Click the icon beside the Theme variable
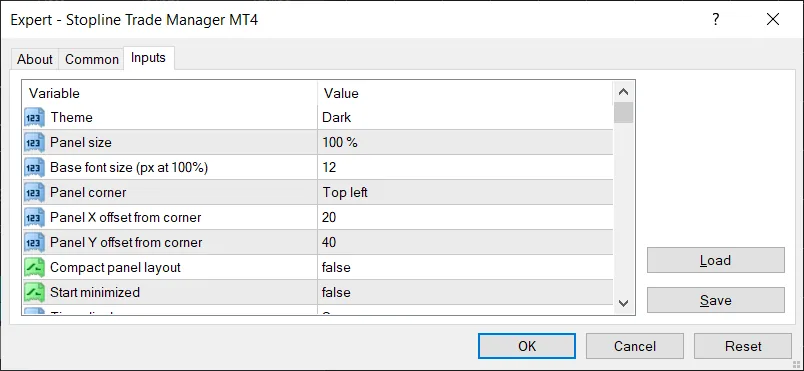 34,118
